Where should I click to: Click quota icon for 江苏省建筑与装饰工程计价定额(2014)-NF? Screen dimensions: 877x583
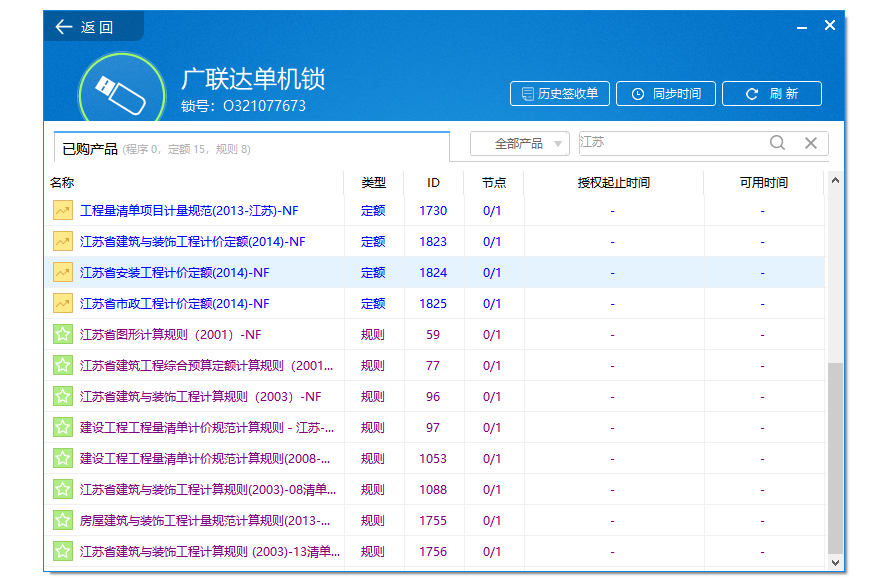click(x=63, y=241)
